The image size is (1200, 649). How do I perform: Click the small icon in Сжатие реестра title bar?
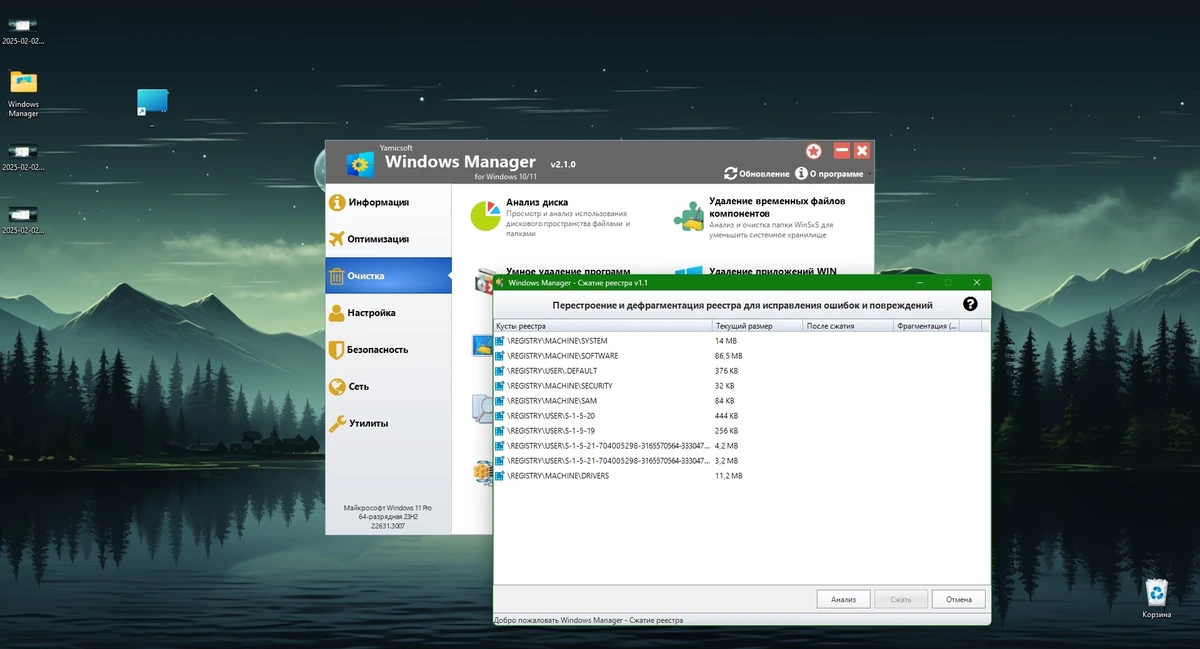[500, 283]
